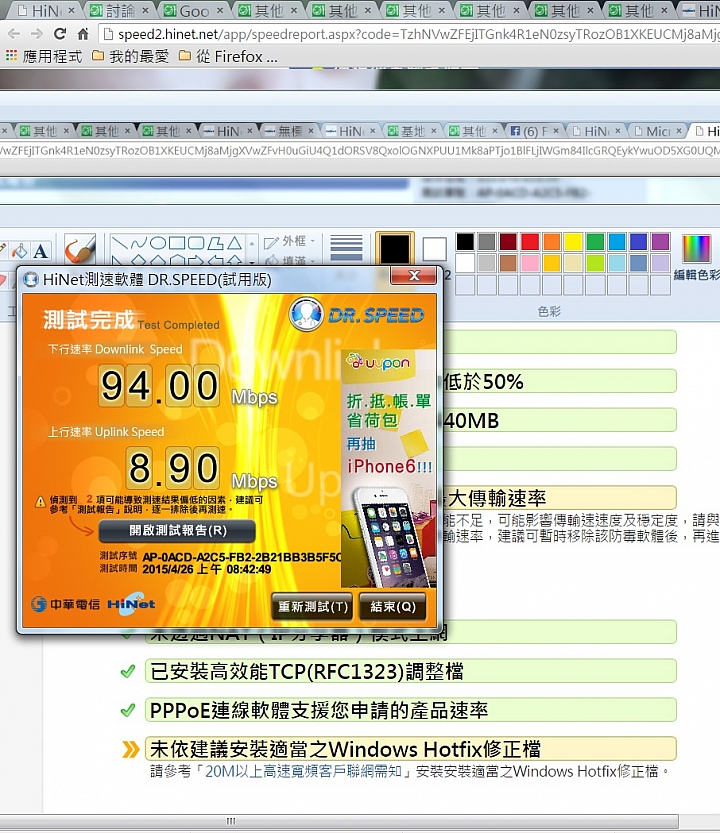Image resolution: width=720 pixels, height=833 pixels.
Task: Click checkmark beside PPPoE連線軟體 row
Action: (x=128, y=710)
